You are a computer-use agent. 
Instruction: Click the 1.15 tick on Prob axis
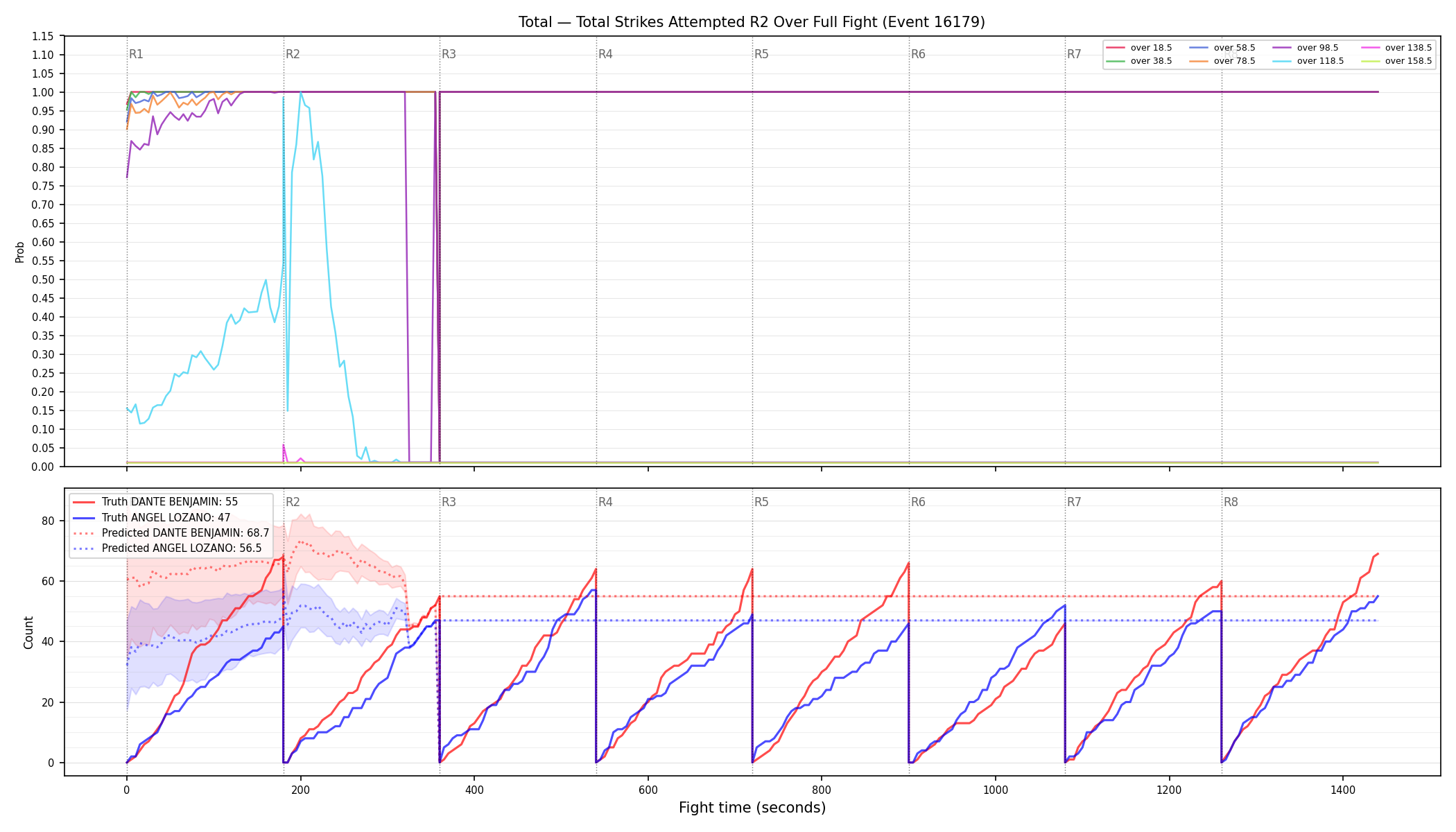click(43, 37)
